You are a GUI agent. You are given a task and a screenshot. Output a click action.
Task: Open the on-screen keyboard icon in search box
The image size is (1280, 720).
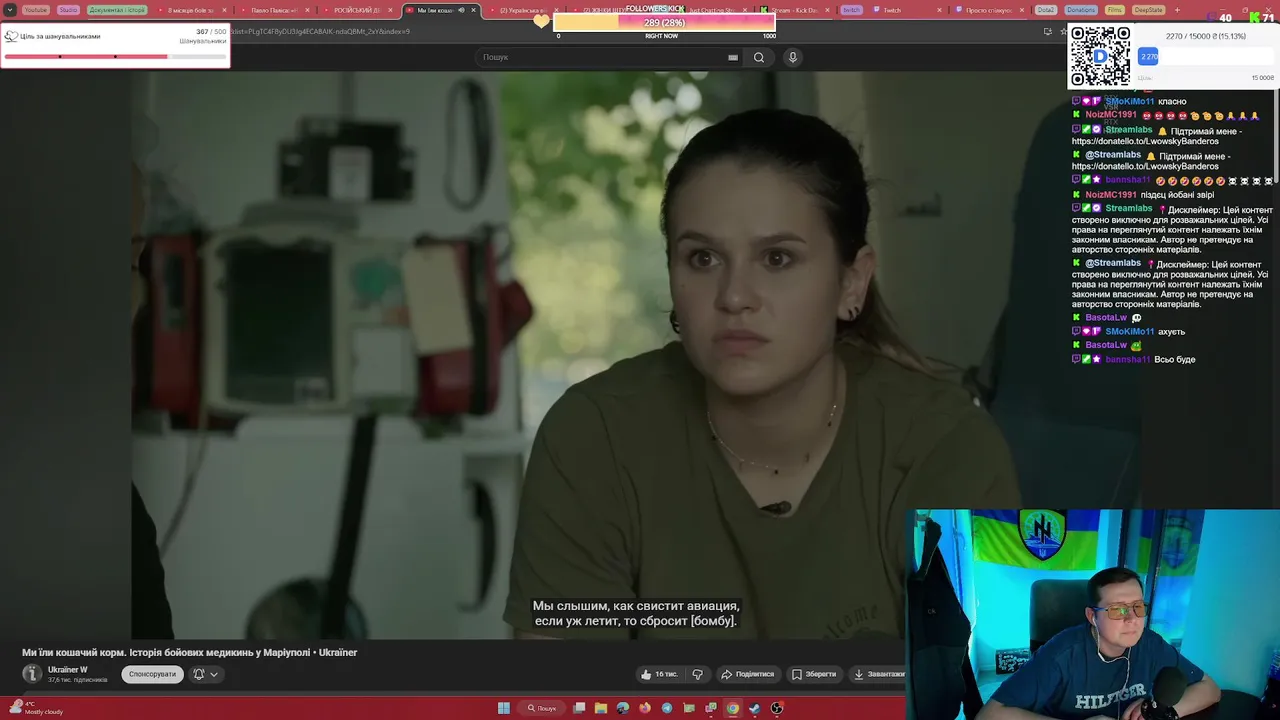pyautogui.click(x=733, y=57)
